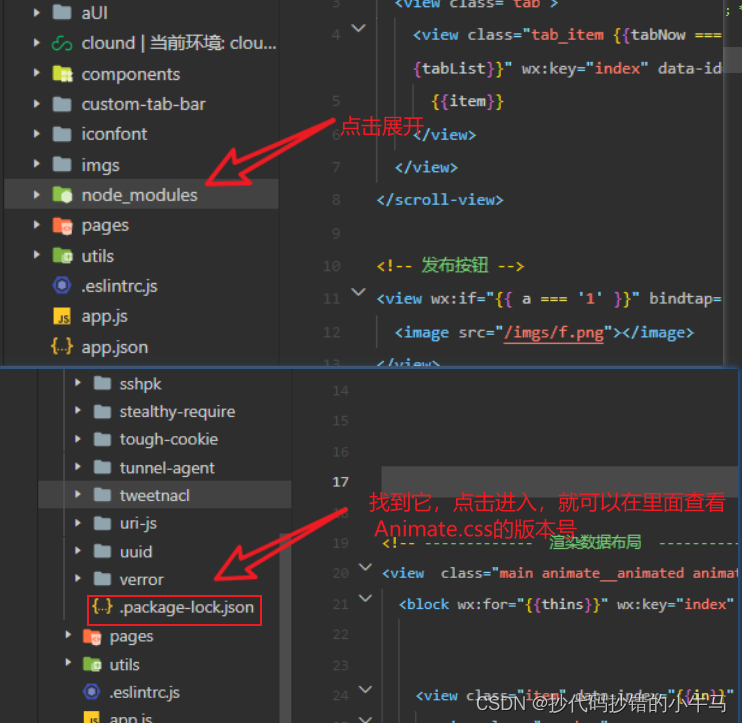Screen dimensions: 742x723
Task: Expand the uuid folder arrow
Action: tap(78, 551)
